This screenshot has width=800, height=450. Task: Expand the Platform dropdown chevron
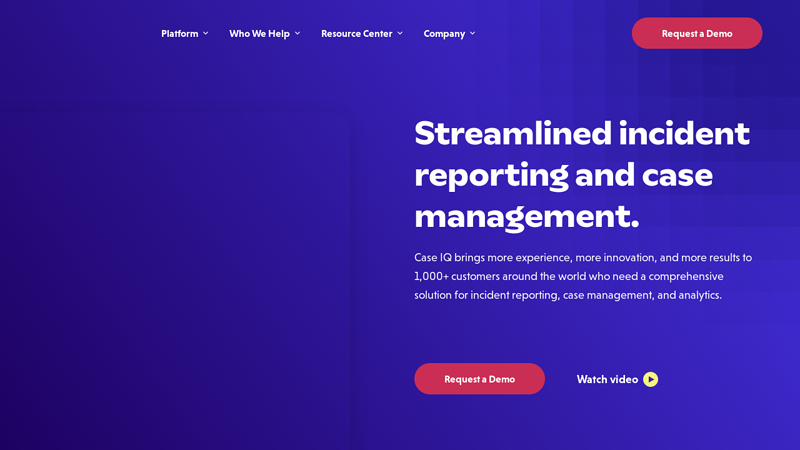[x=206, y=34]
